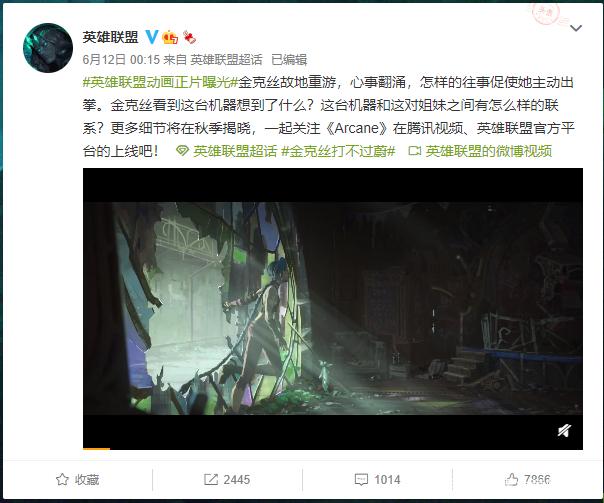
Task: Click the crown membership badge icon
Action: pyautogui.click(x=170, y=37)
